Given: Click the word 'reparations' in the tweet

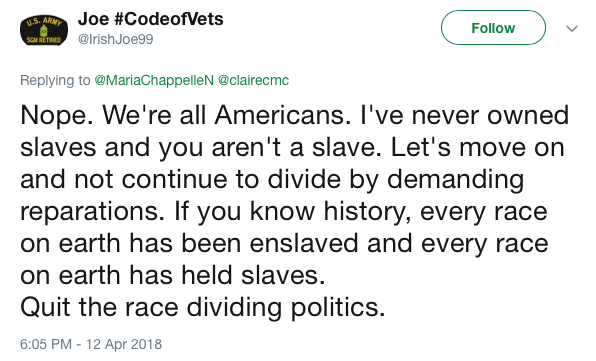Looking at the screenshot, I should coord(92,212).
